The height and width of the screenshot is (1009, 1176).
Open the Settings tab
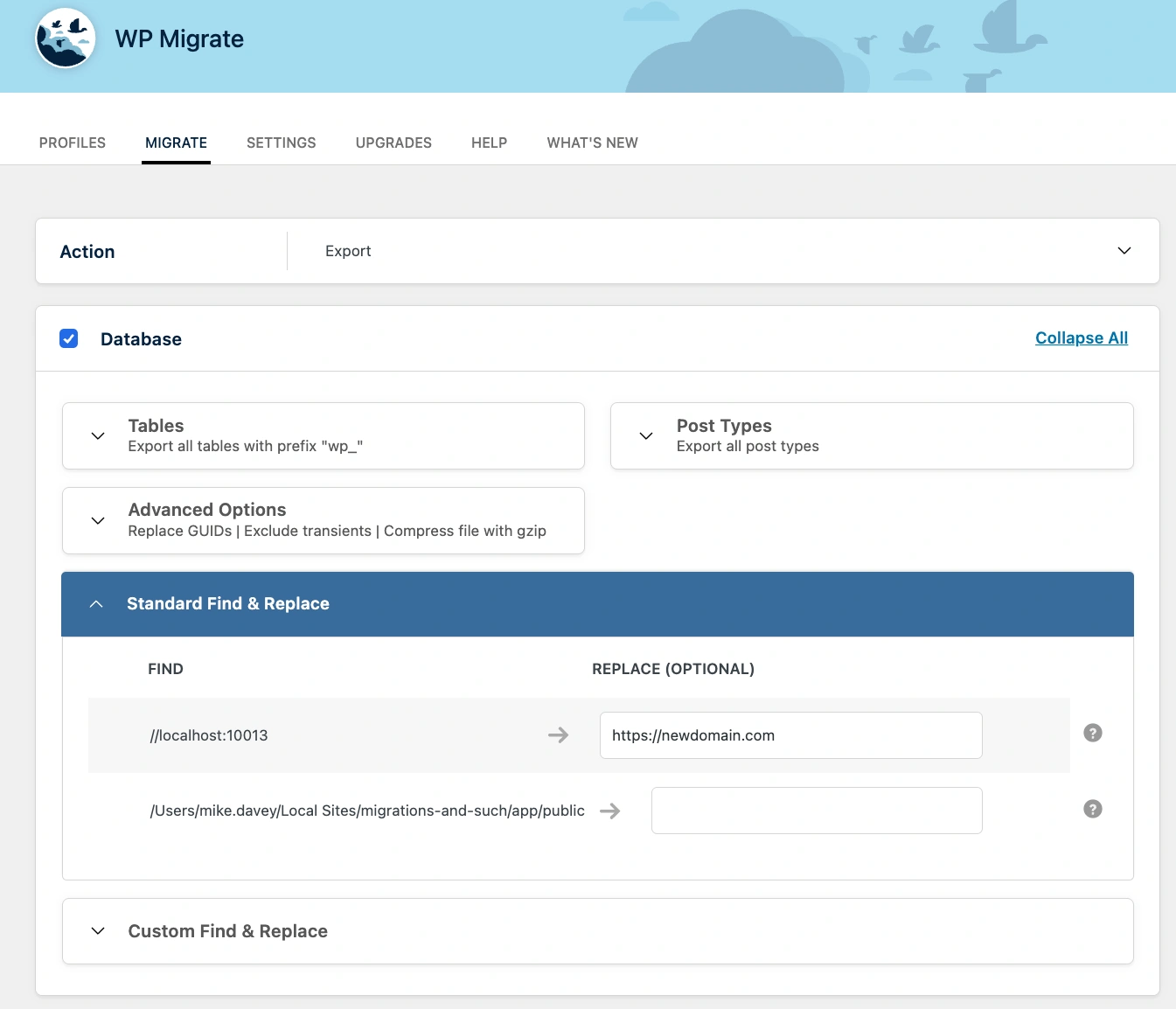click(281, 143)
